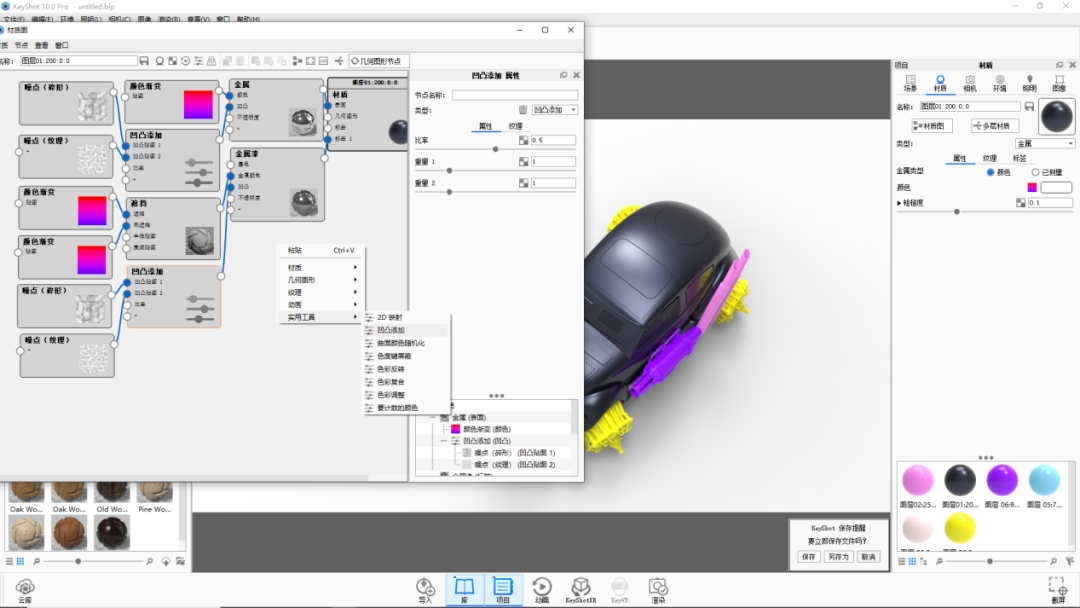Image resolution: width=1080 pixels, height=608 pixels.
Task: Click texture map icon beside 重量 1 value
Action: tap(523, 162)
